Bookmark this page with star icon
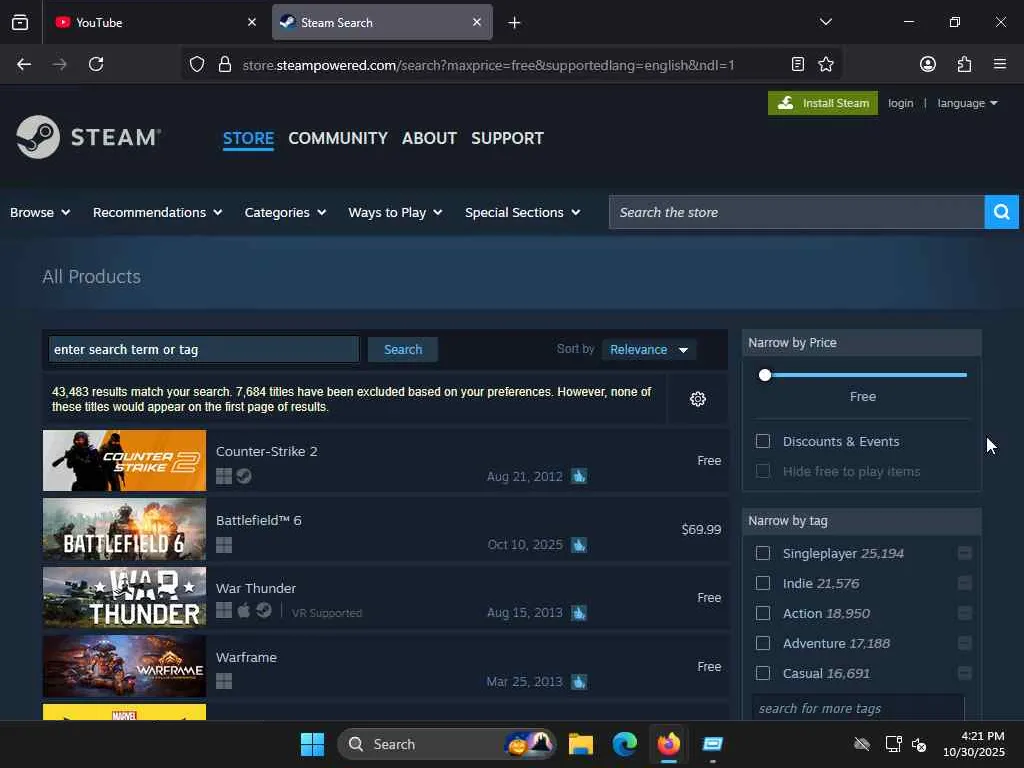The width and height of the screenshot is (1024, 768). 826,64
